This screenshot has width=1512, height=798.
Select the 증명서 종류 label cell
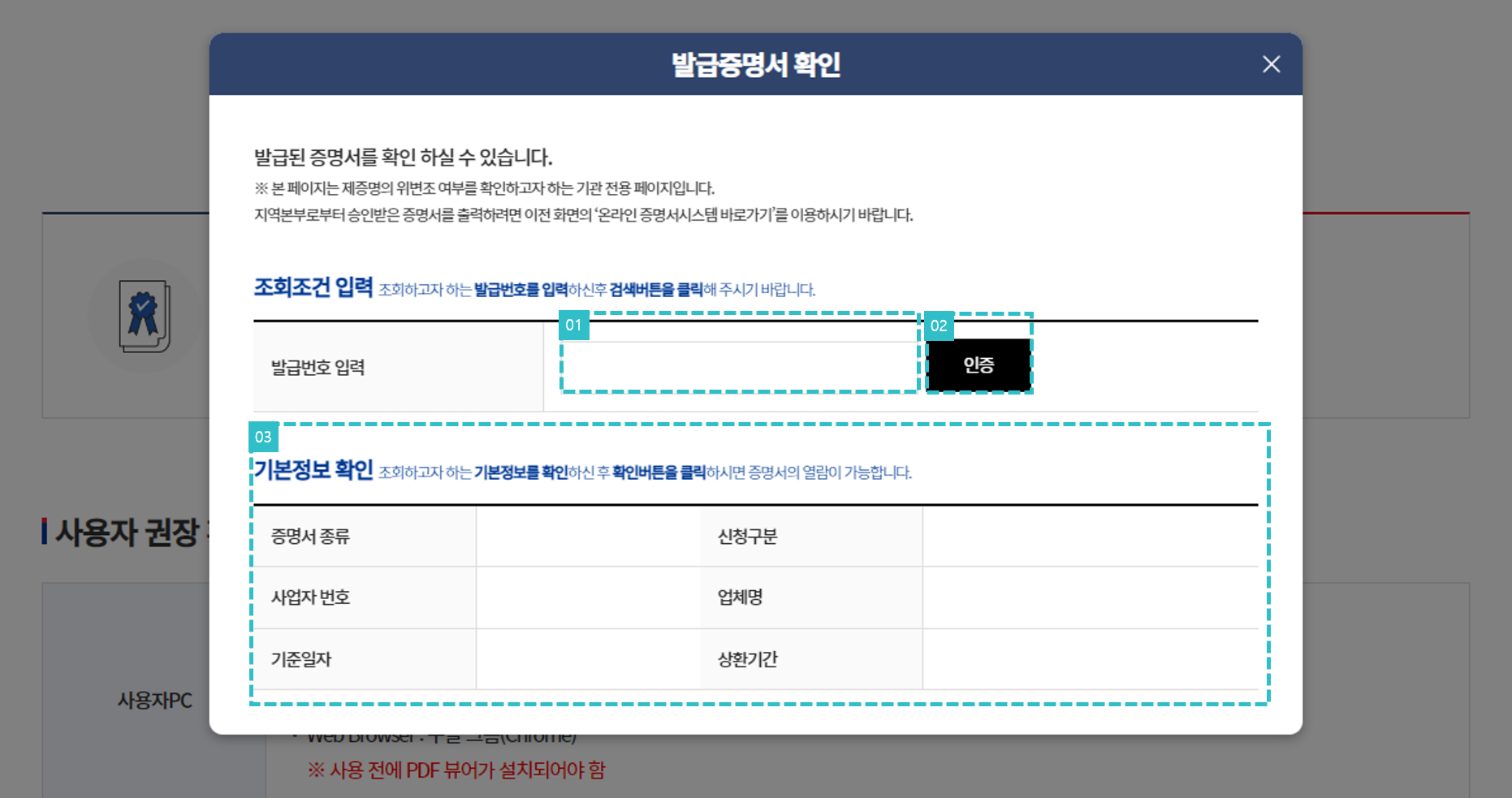pos(365,537)
